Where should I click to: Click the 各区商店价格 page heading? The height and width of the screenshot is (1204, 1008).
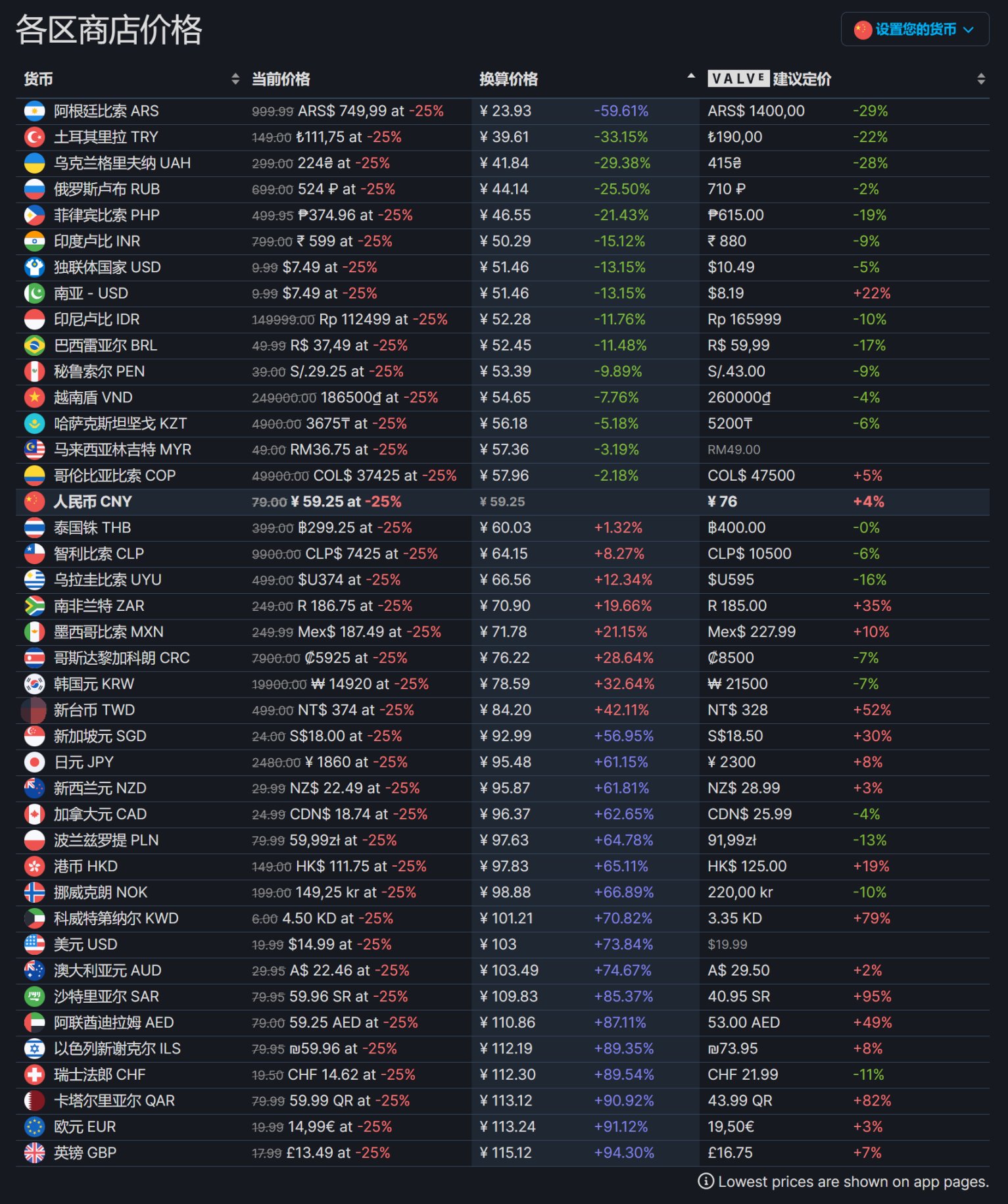pyautogui.click(x=108, y=30)
